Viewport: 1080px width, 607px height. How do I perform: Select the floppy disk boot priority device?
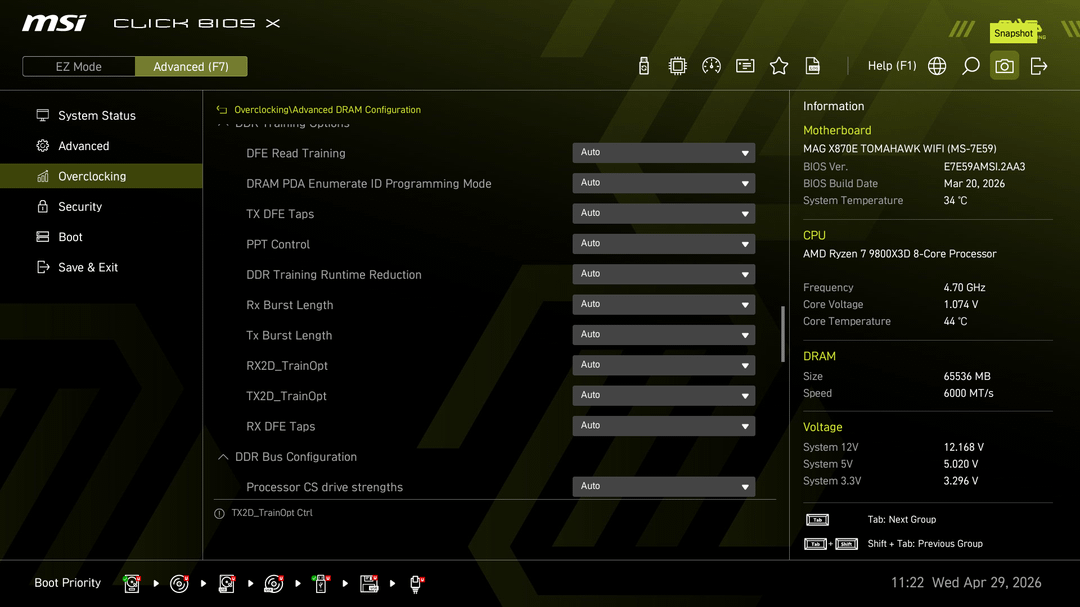pos(369,583)
